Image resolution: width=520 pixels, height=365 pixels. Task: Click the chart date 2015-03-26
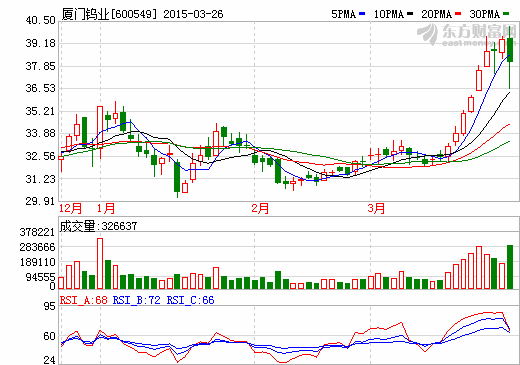(193, 14)
